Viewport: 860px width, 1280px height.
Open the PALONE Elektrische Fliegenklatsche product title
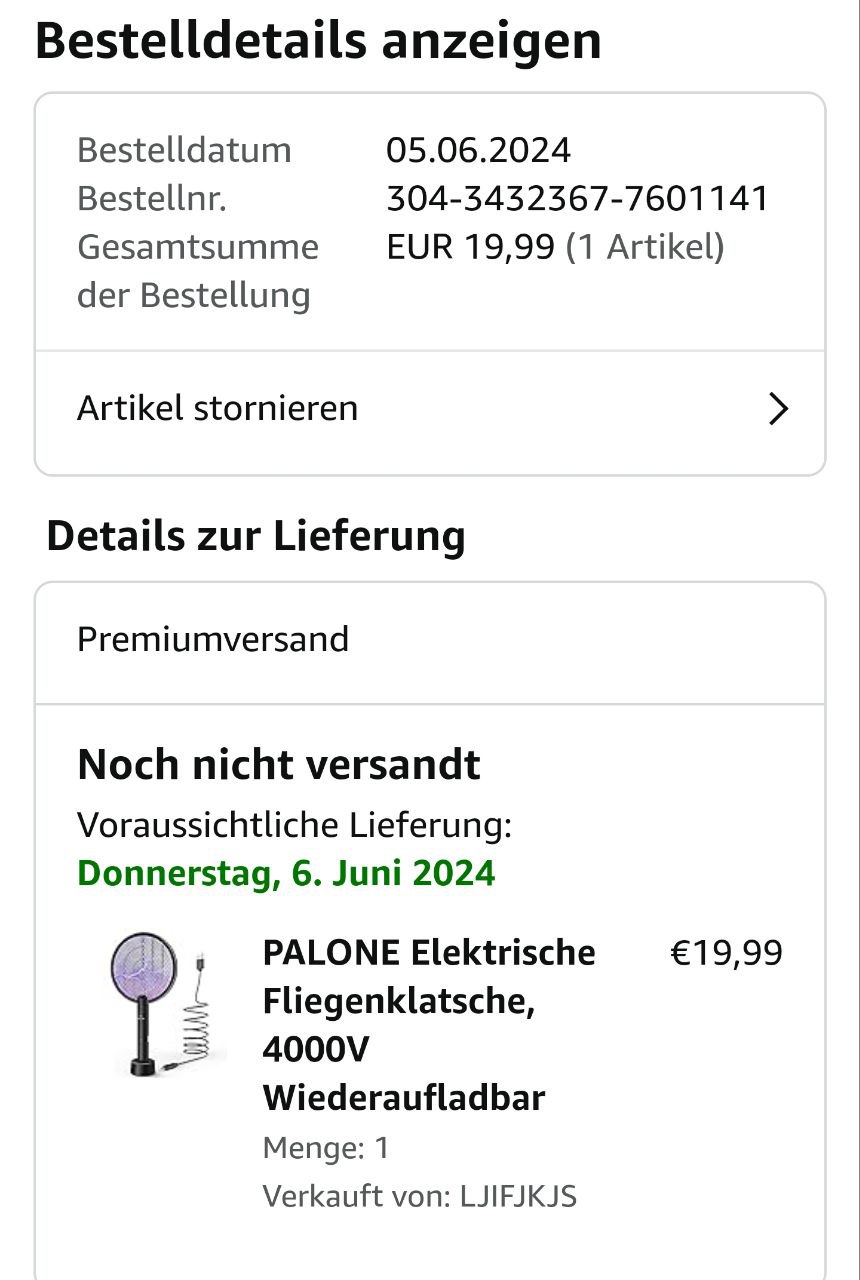(429, 1025)
